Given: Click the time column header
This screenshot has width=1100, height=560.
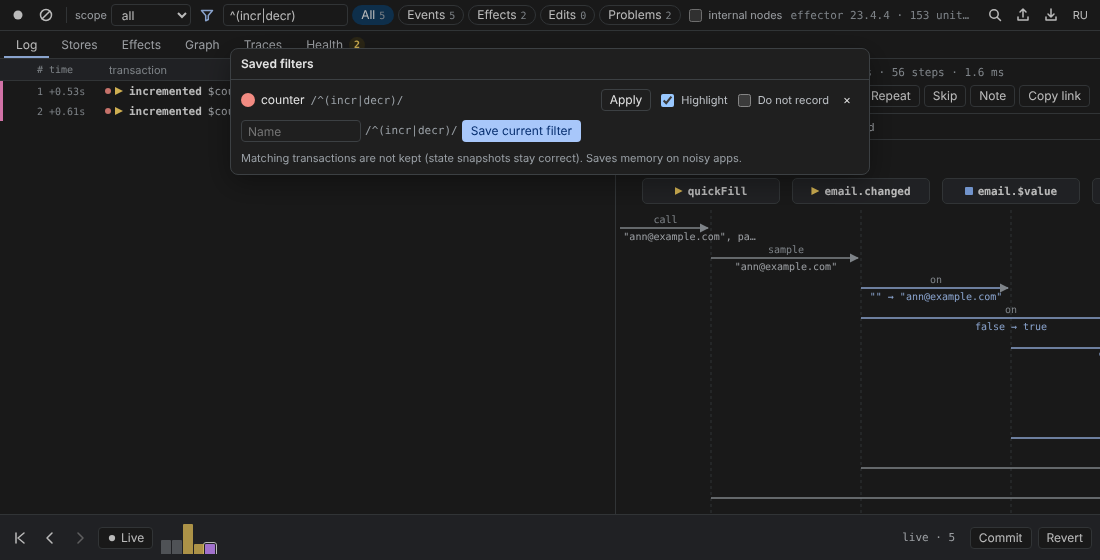Looking at the screenshot, I should [x=61, y=69].
